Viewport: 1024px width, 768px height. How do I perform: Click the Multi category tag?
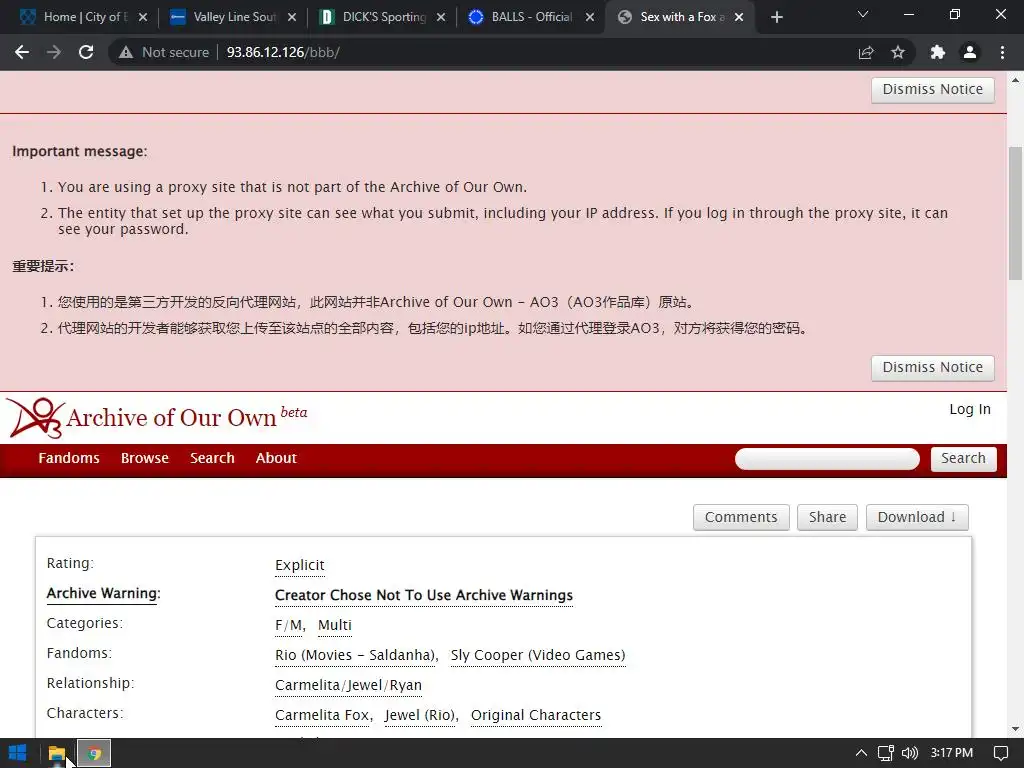[335, 626]
